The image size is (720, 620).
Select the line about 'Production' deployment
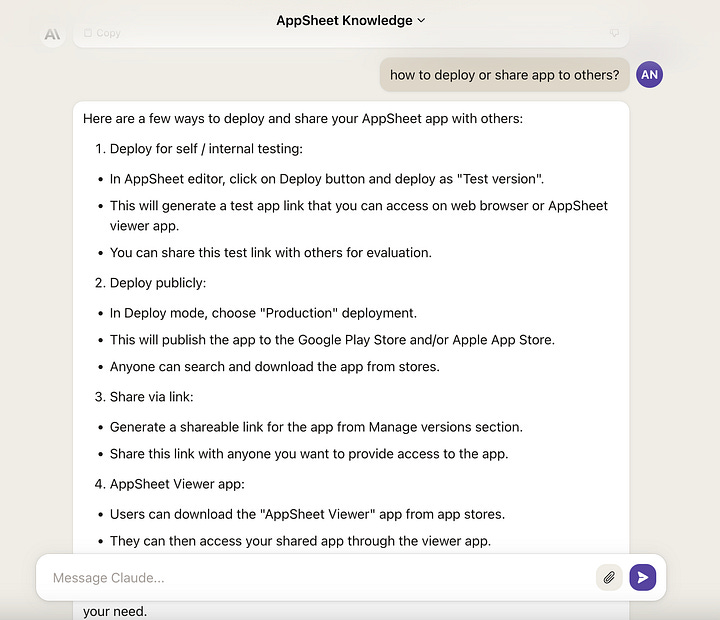click(x=263, y=313)
